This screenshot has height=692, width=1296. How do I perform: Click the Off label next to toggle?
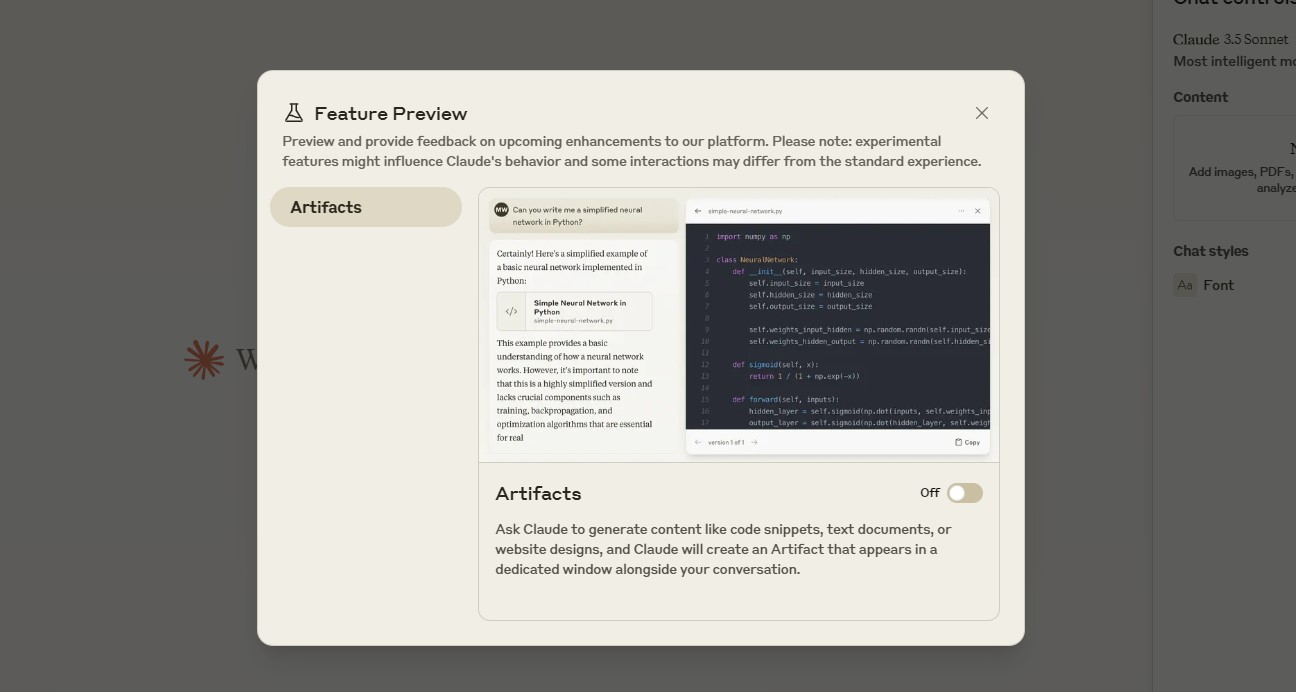click(x=930, y=493)
